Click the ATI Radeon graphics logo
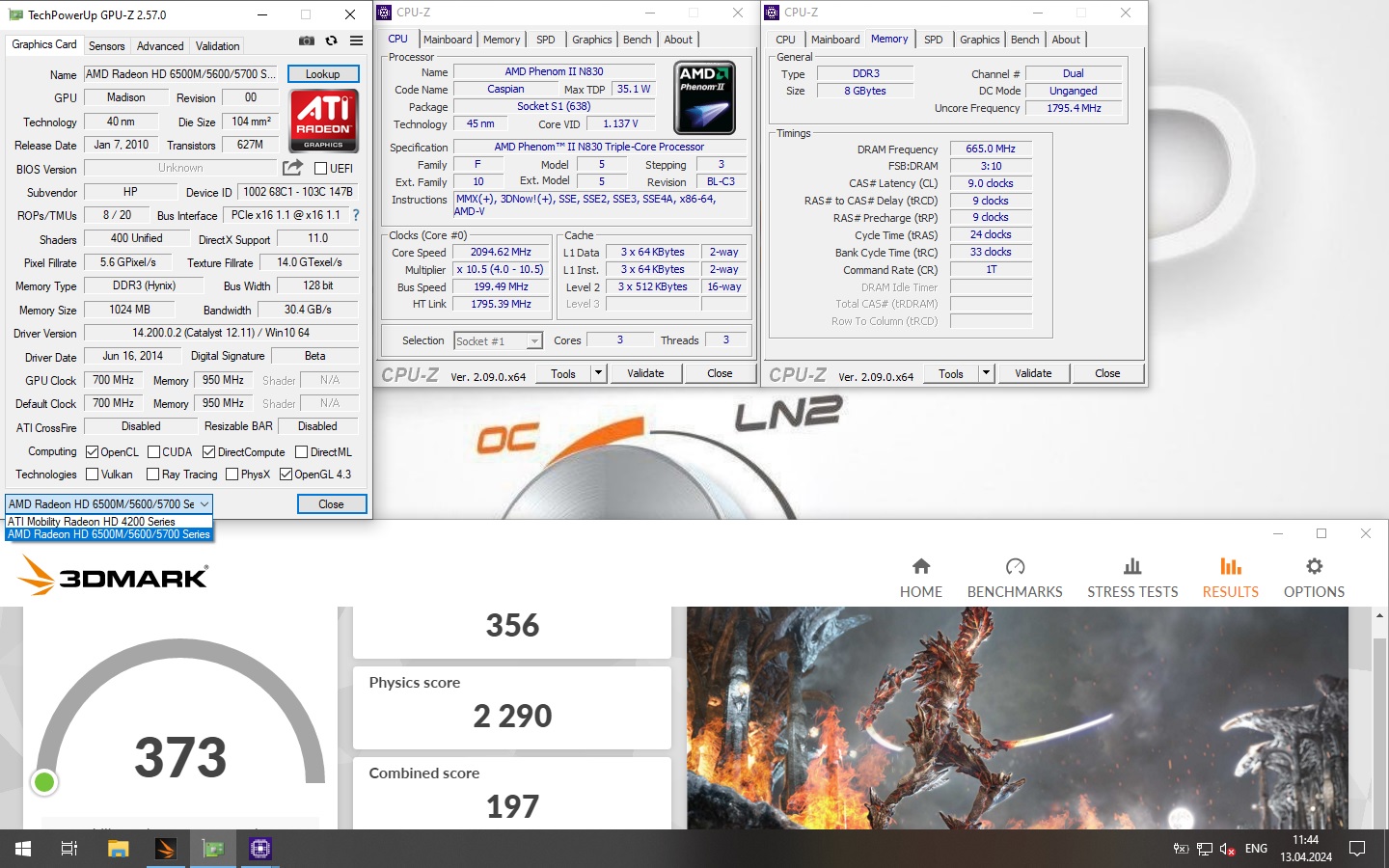Screen dimensions: 1389x868 tap(323, 121)
